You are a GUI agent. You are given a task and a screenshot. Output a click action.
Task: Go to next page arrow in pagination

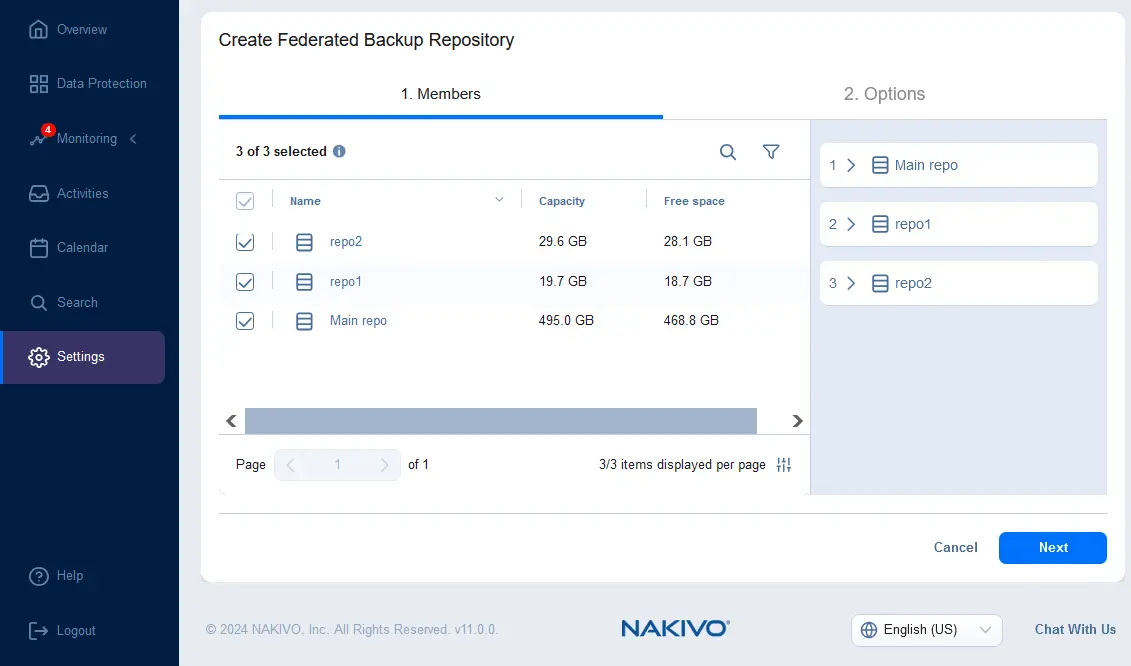pyautogui.click(x=384, y=465)
